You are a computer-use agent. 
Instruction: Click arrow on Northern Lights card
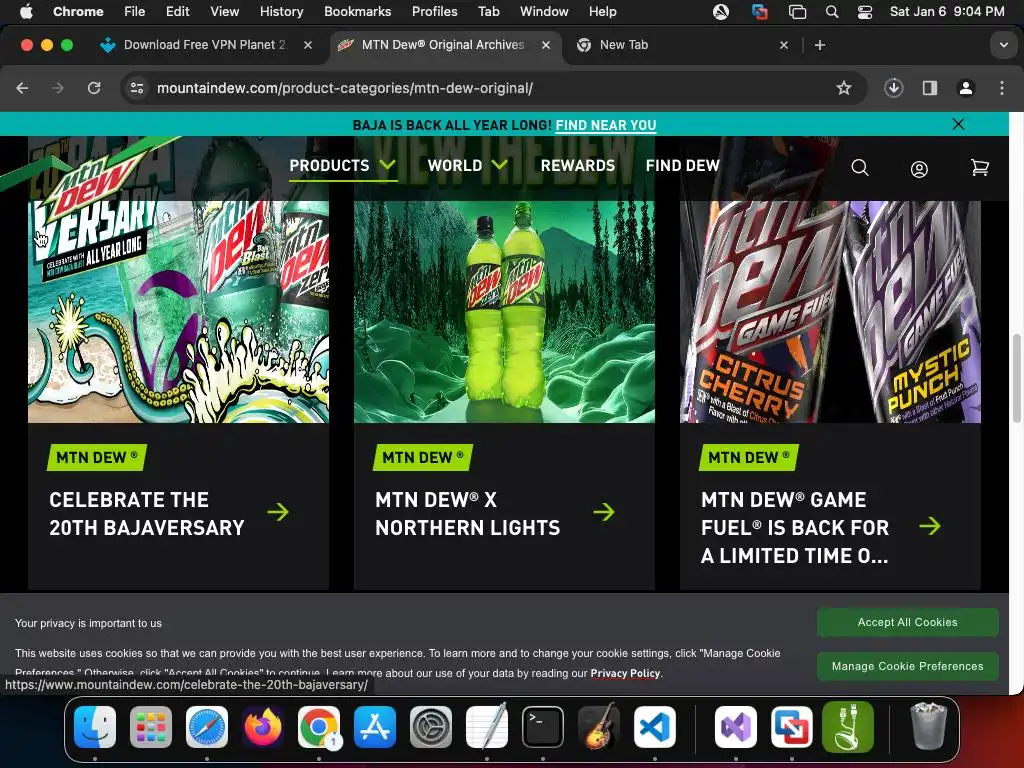[x=604, y=512]
